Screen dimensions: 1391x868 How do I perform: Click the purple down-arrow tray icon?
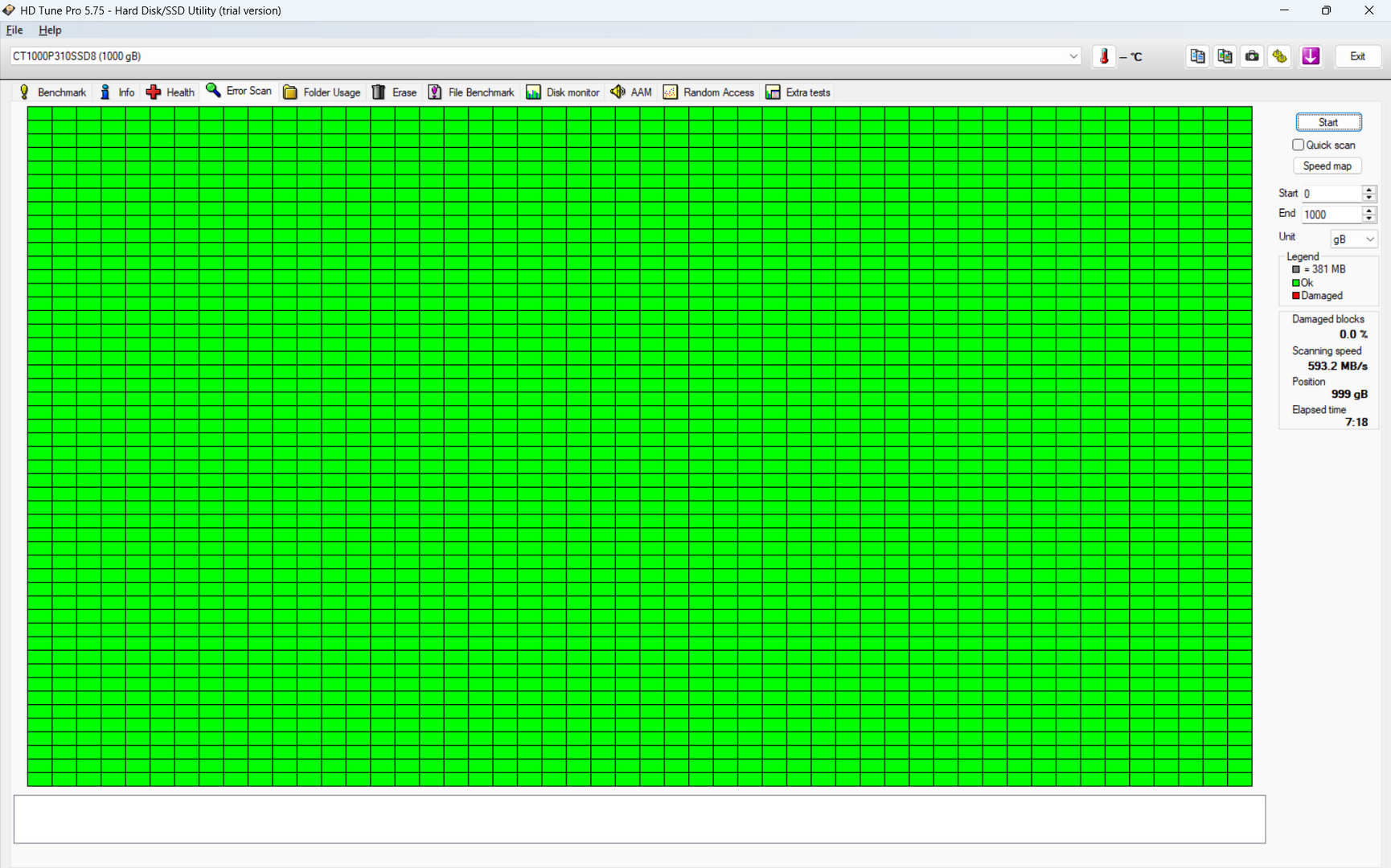pos(1311,56)
